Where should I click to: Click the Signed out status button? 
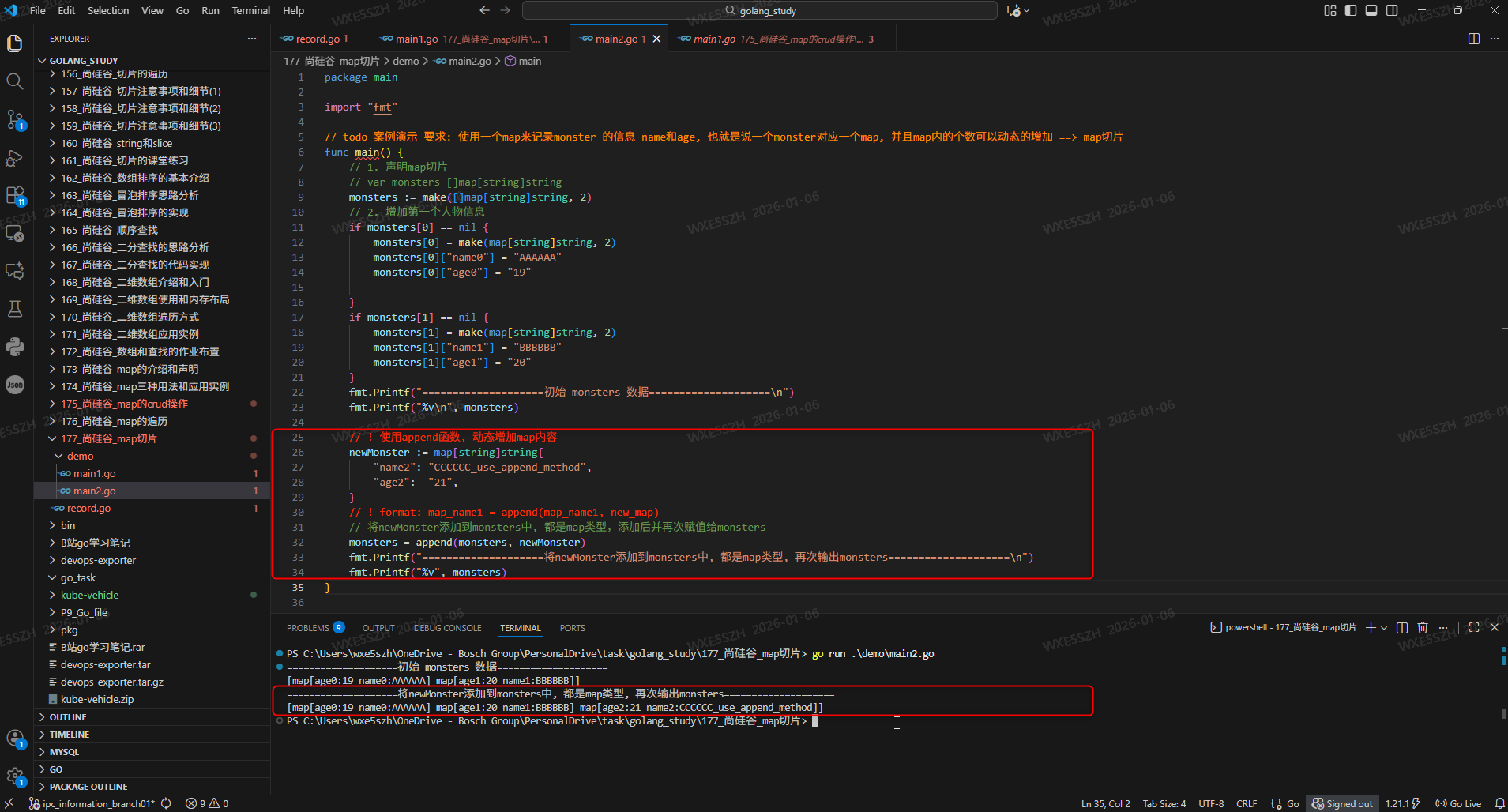pyautogui.click(x=1343, y=803)
